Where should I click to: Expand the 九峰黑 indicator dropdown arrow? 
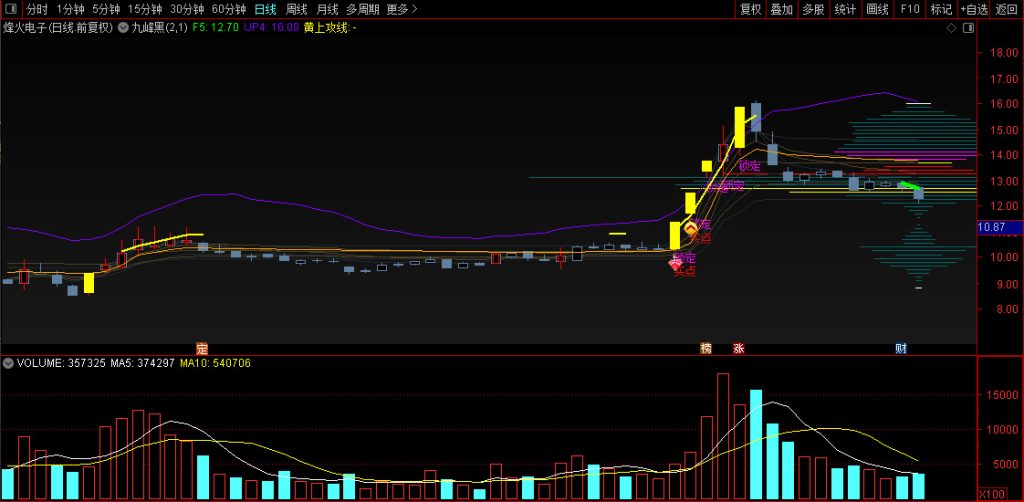click(123, 28)
